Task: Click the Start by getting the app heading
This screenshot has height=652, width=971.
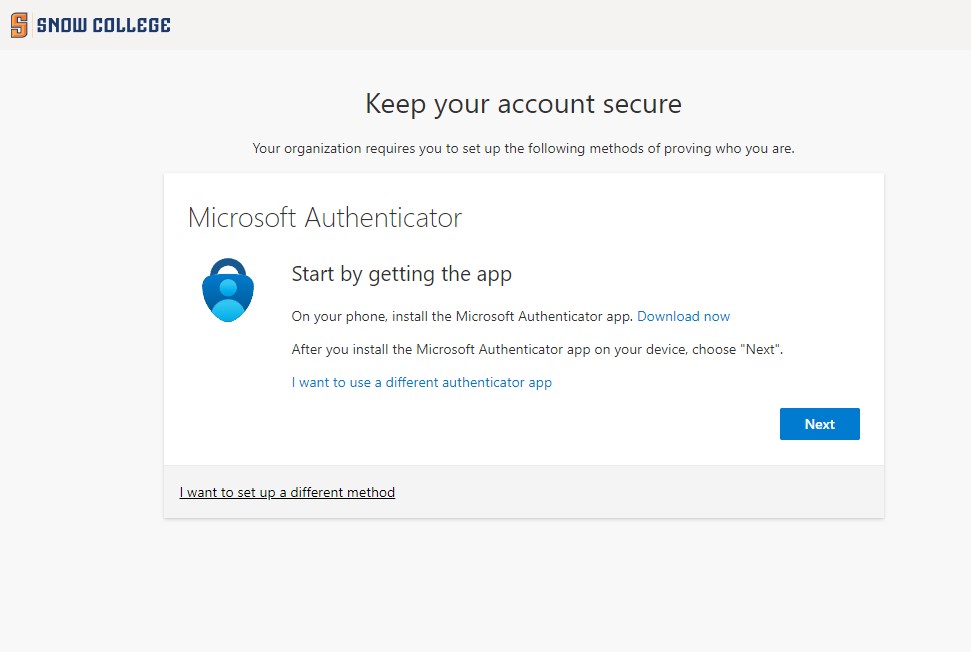Action: tap(401, 274)
